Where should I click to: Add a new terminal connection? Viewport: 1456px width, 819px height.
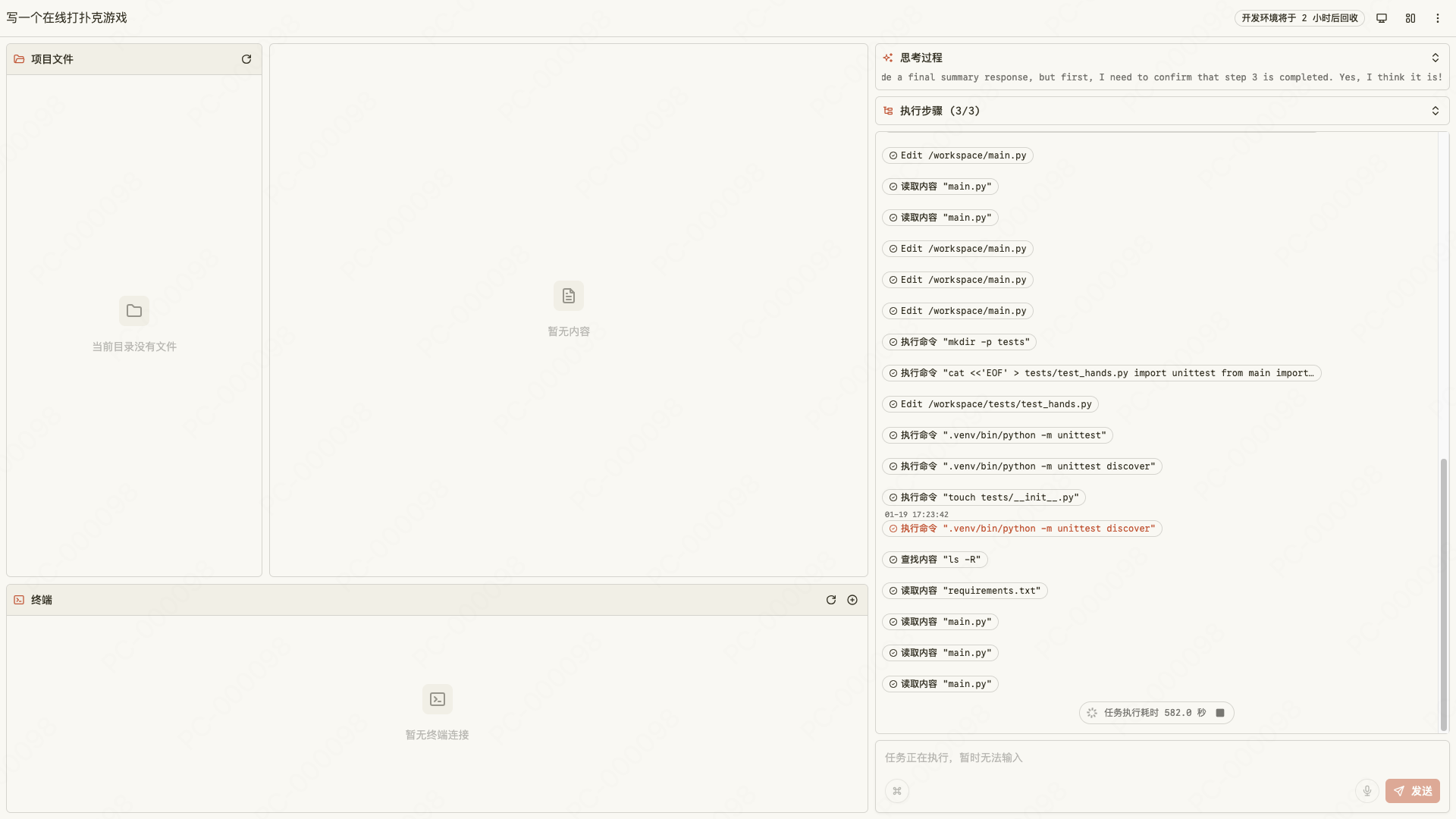(x=852, y=600)
